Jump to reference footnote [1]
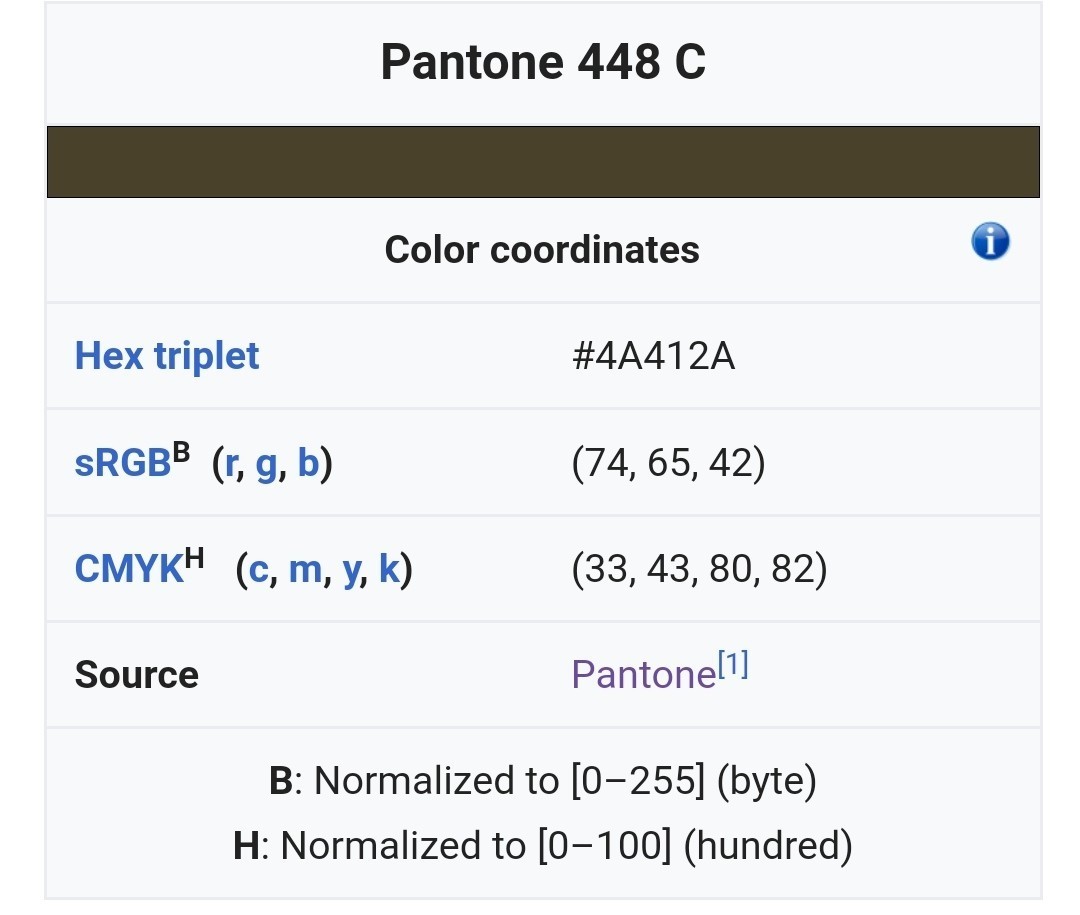 (732, 665)
